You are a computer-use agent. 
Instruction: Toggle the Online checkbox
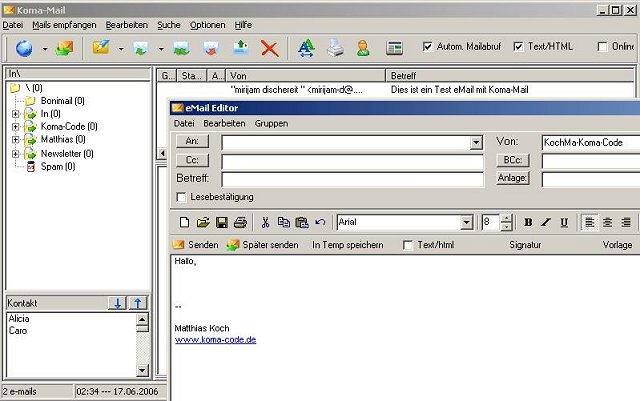[602, 47]
